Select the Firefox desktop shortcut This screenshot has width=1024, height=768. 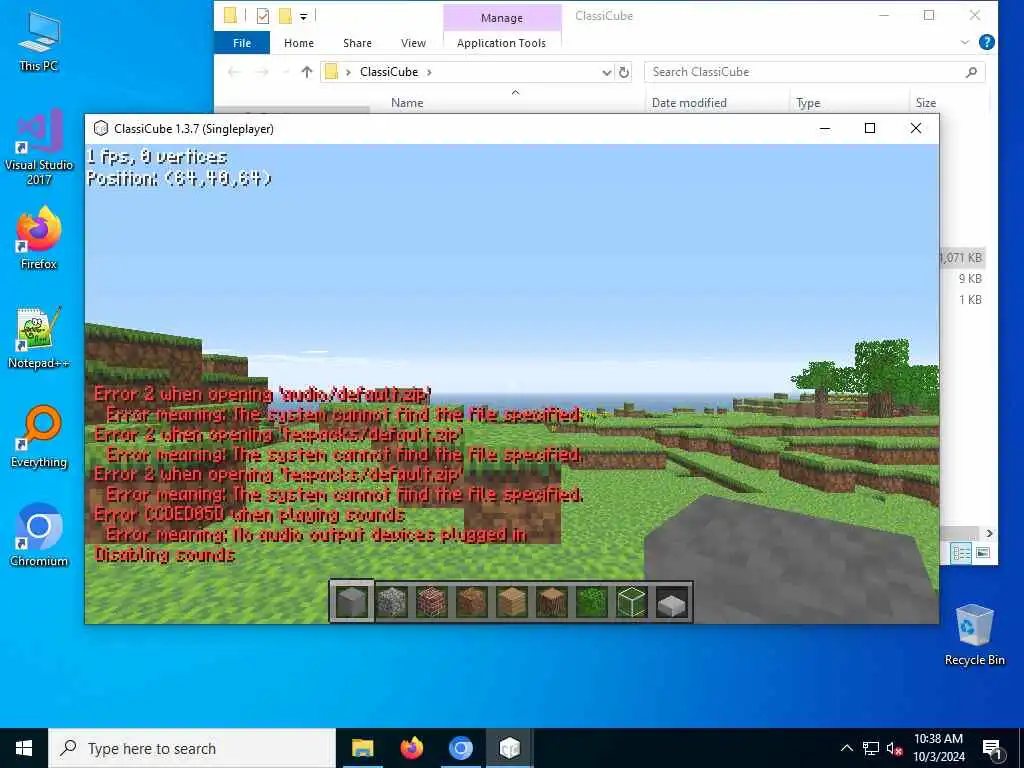tap(39, 238)
